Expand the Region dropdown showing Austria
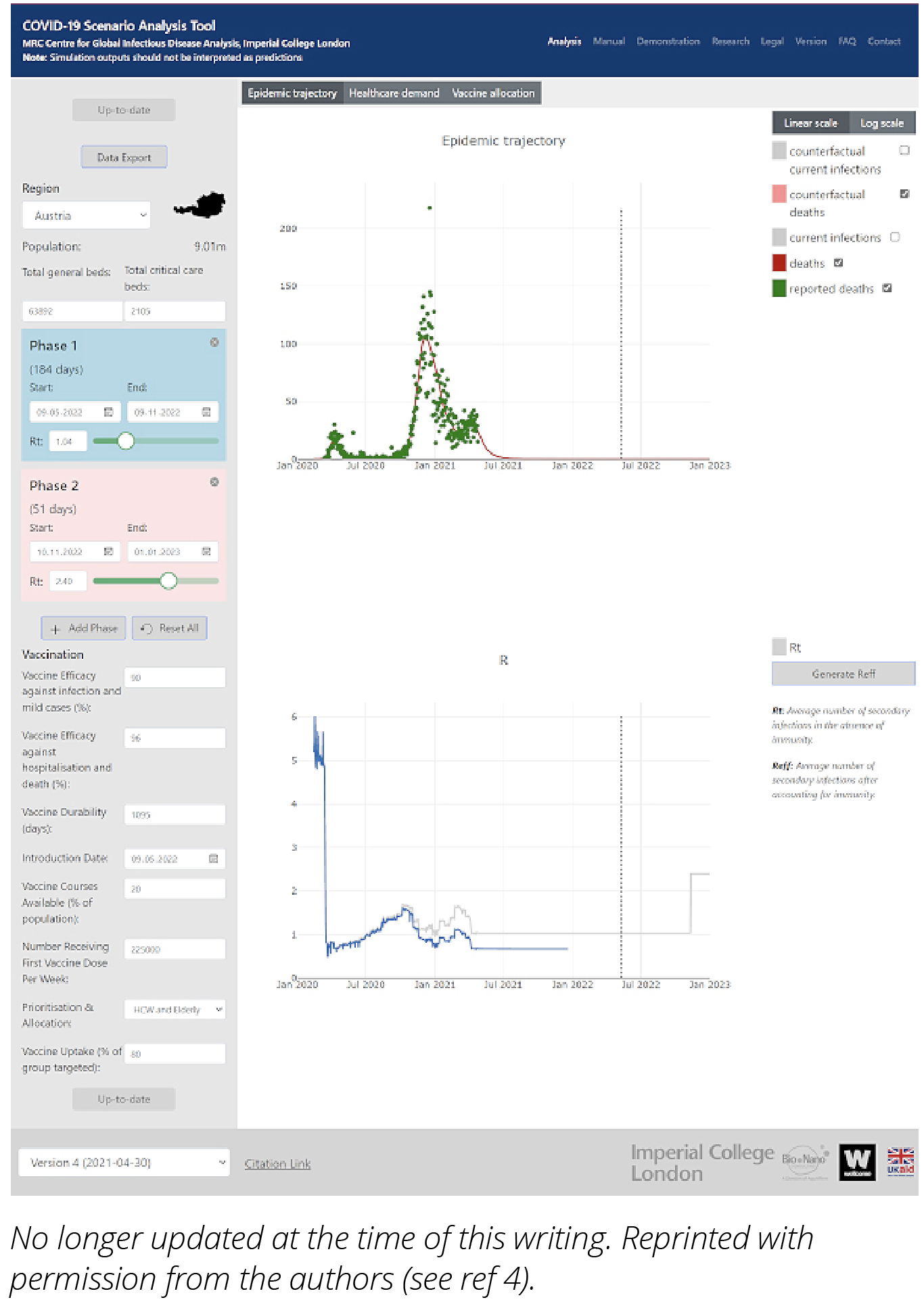 [x=87, y=216]
